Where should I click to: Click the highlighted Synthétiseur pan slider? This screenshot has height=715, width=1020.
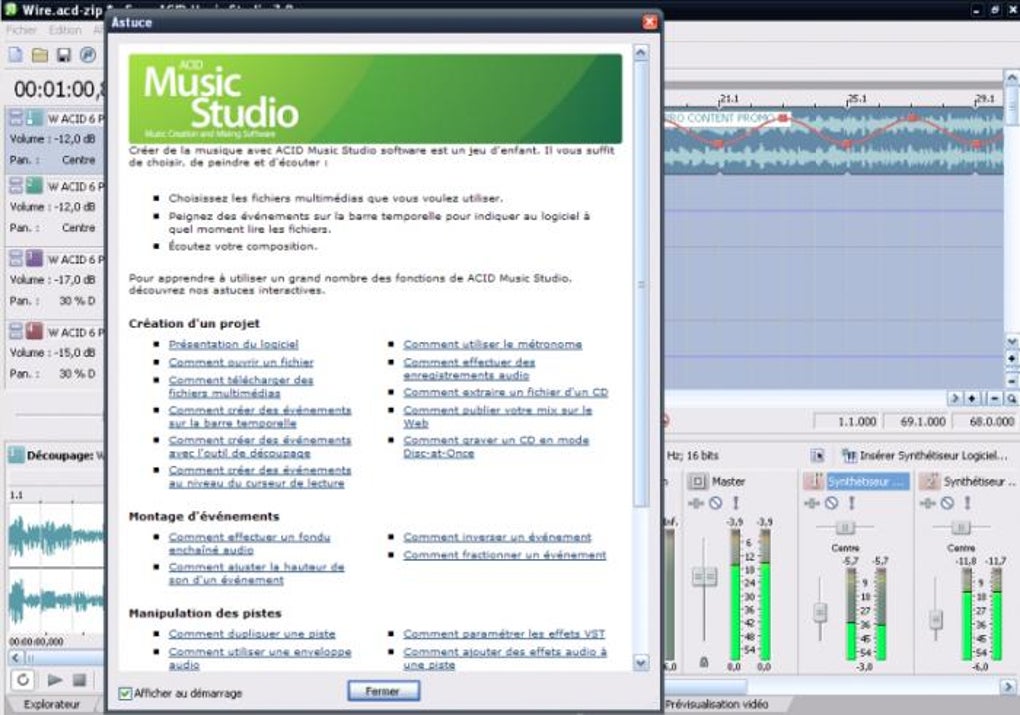point(845,526)
